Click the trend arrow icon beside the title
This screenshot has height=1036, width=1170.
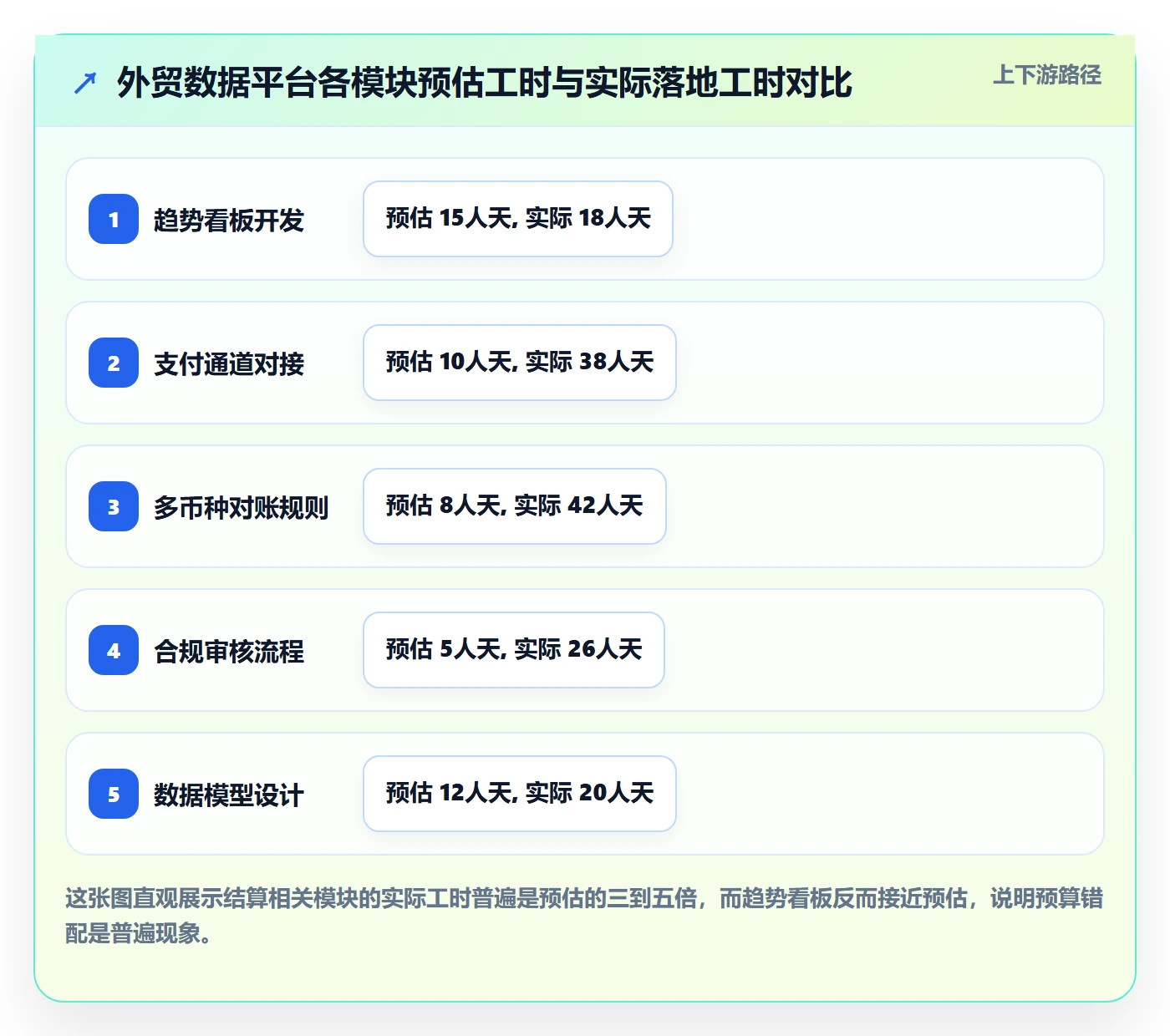[85, 83]
